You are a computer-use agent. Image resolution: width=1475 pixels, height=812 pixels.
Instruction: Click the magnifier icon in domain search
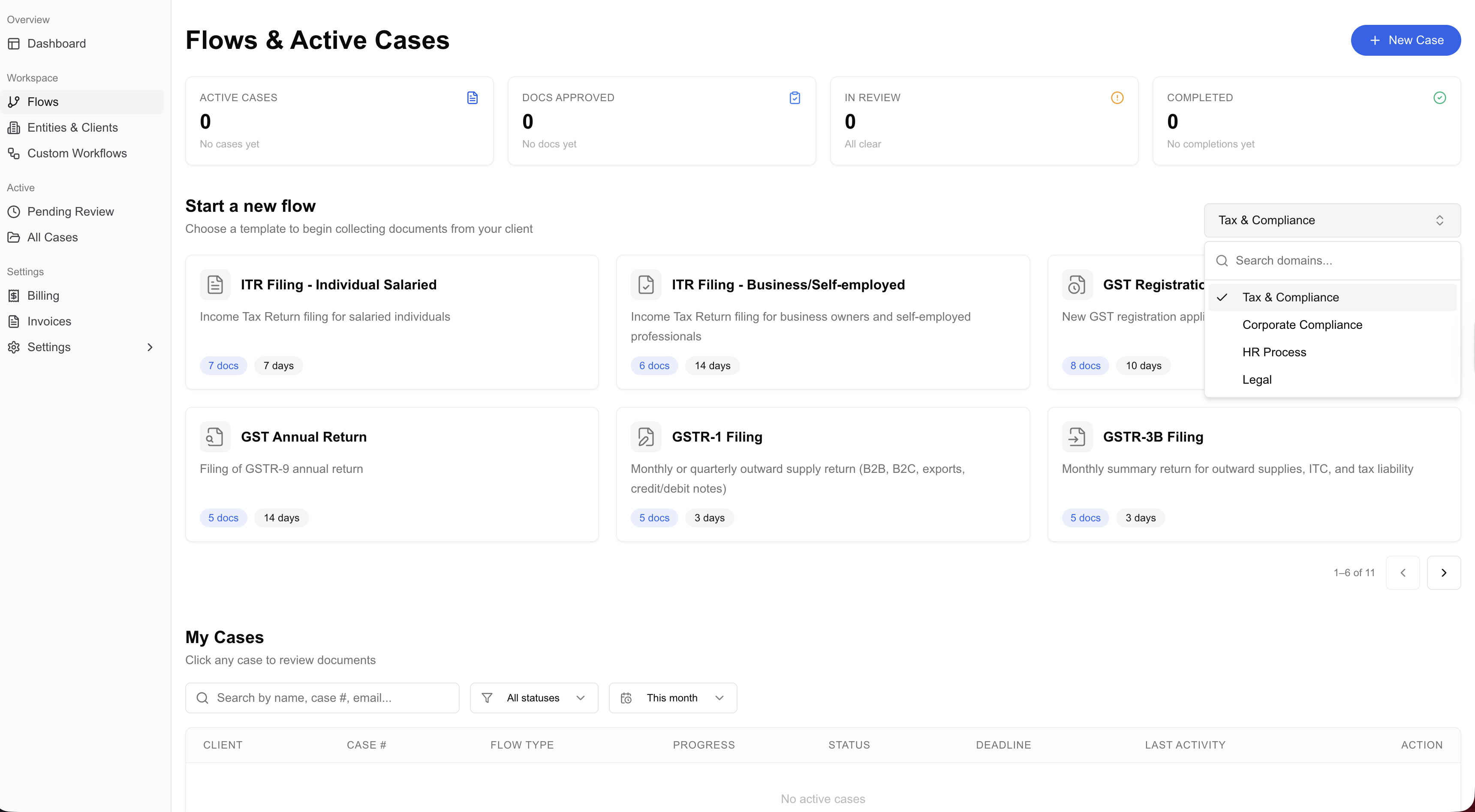pyautogui.click(x=1222, y=261)
